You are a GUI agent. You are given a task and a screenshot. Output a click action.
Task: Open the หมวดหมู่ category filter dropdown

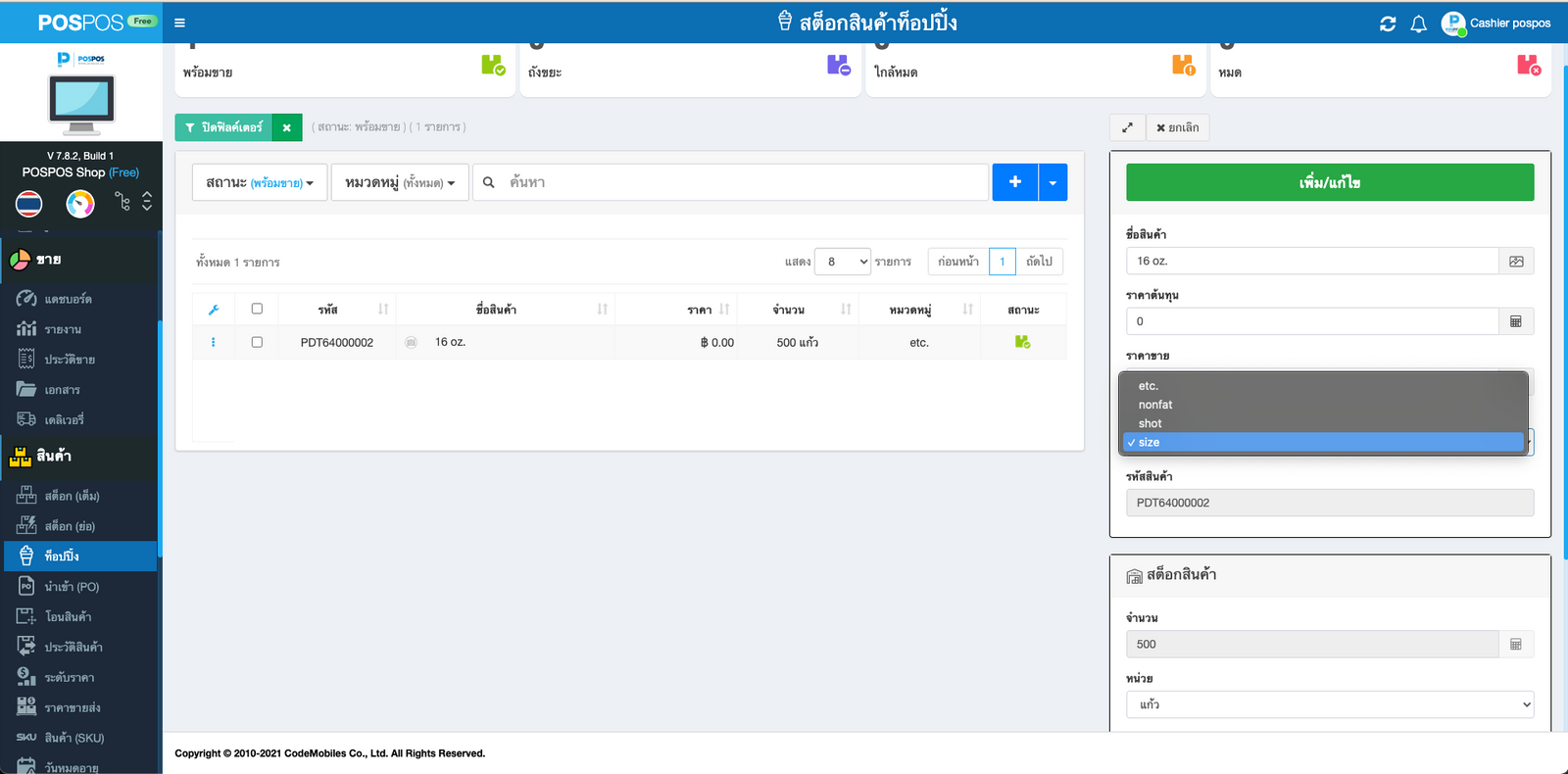[x=400, y=182]
